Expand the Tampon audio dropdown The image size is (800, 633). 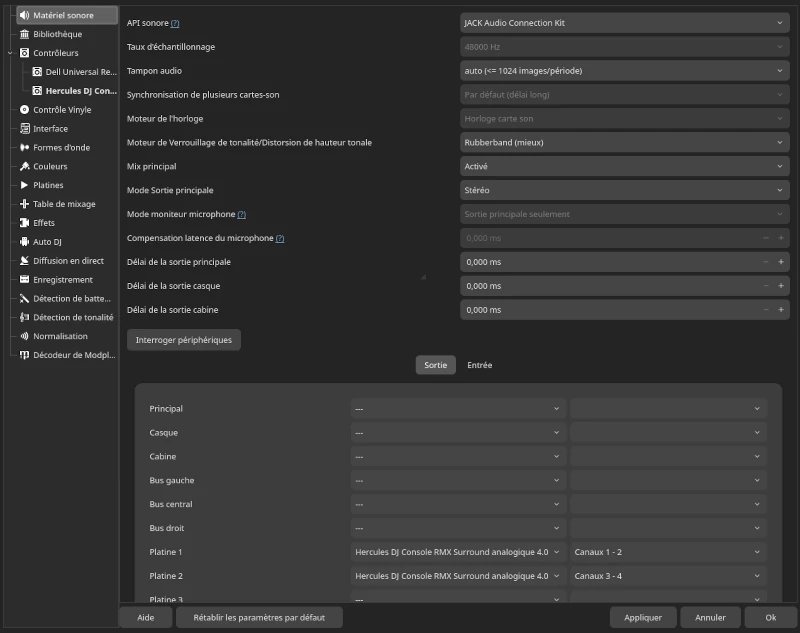point(624,71)
